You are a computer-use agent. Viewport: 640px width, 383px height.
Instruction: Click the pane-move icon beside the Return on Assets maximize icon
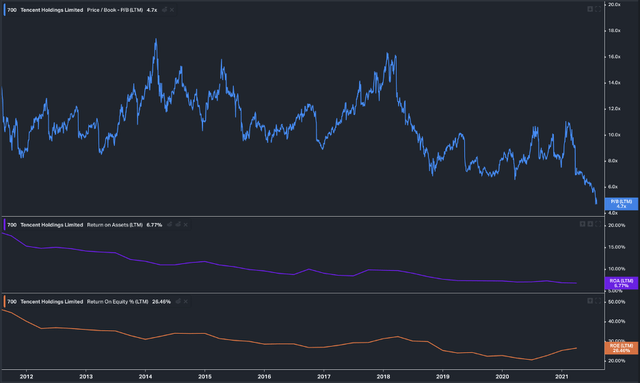590,224
